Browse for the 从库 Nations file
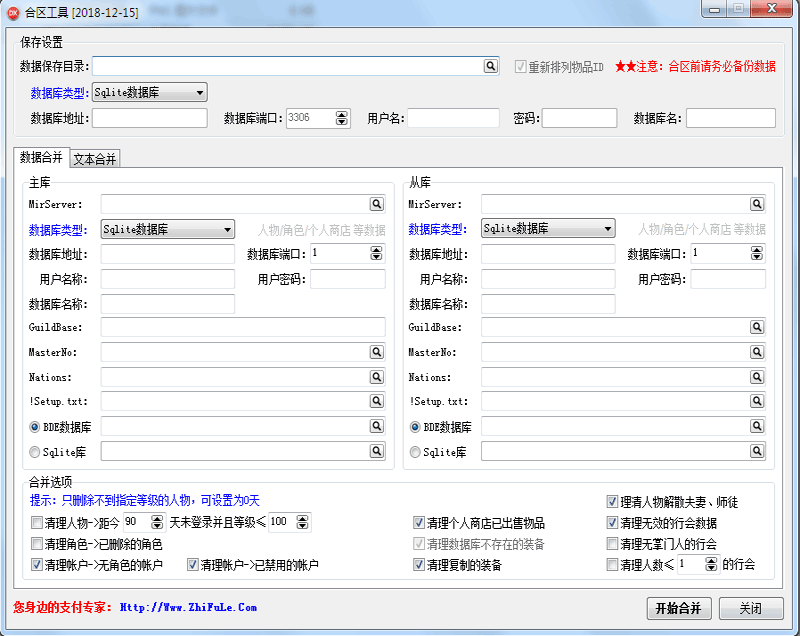This screenshot has width=800, height=636. pos(757,377)
